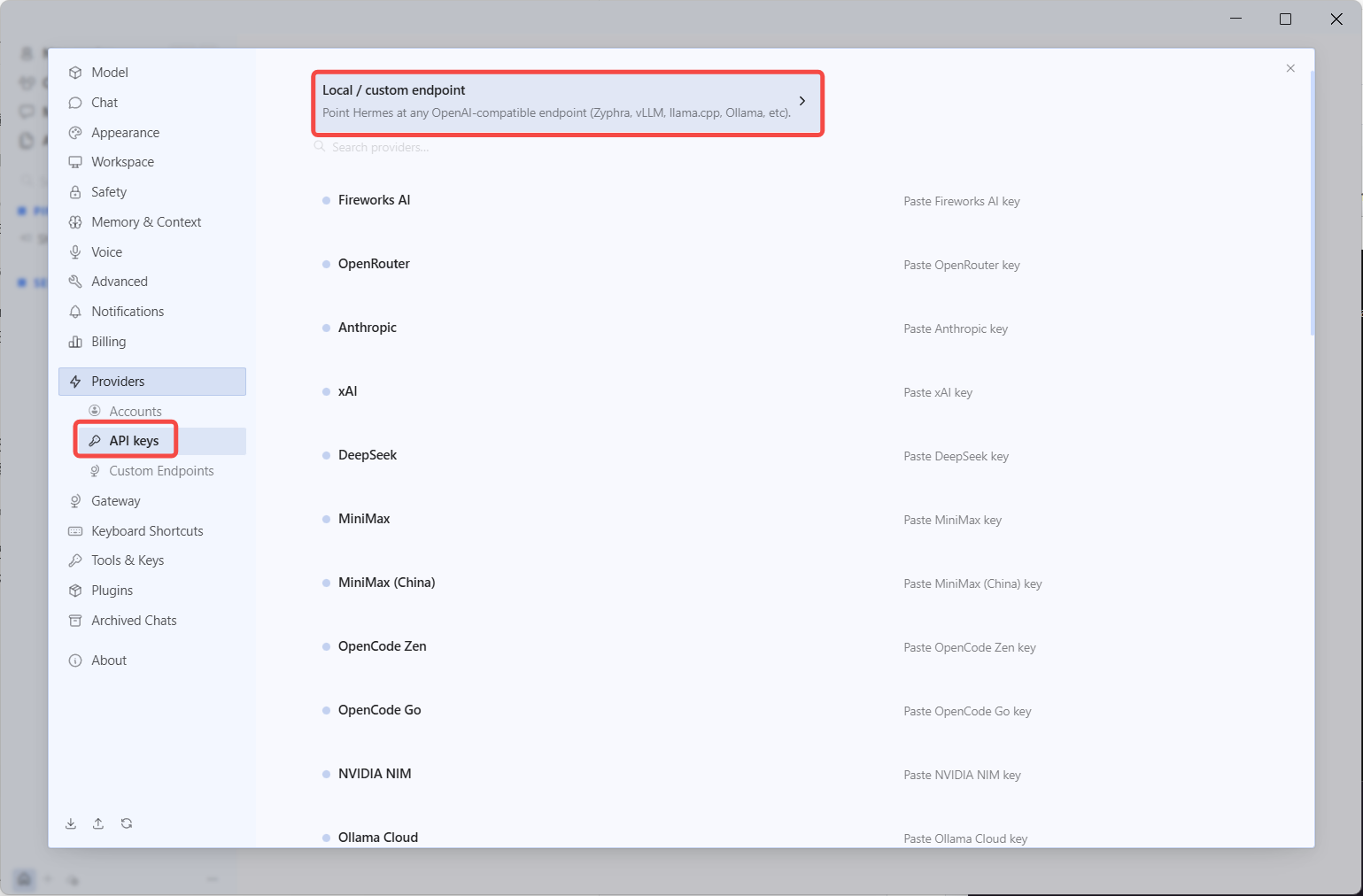
Task: Go to Memory & Context settings
Action: [152, 222]
